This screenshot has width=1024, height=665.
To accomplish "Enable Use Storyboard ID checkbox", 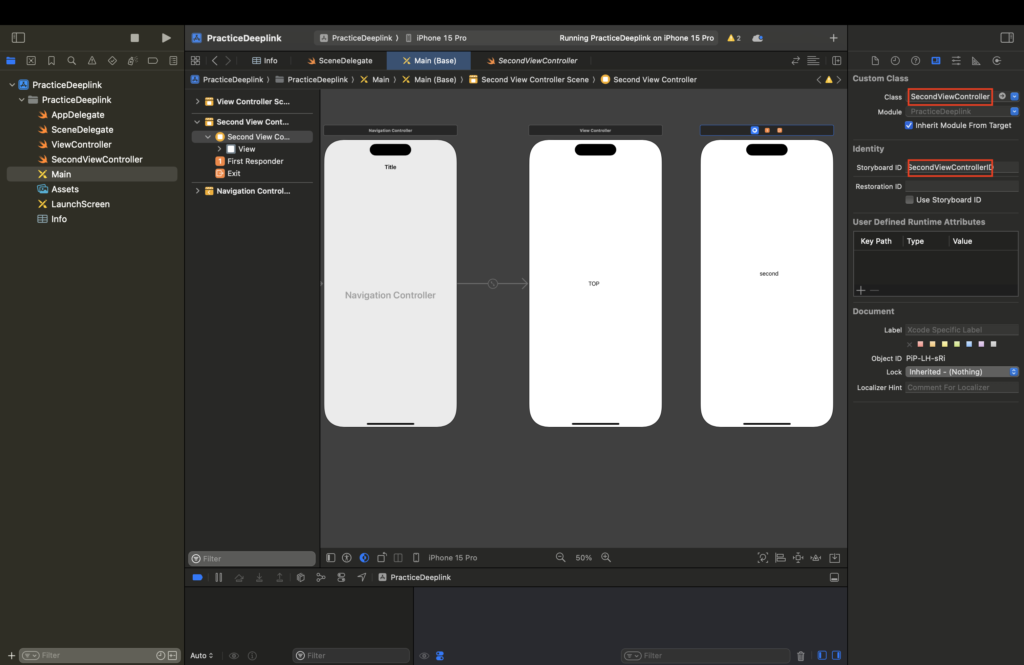I will (x=909, y=200).
